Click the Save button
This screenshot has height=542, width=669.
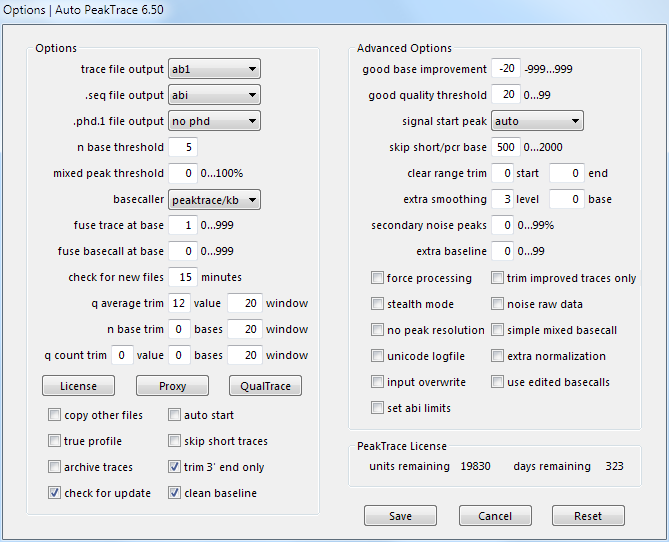click(400, 516)
